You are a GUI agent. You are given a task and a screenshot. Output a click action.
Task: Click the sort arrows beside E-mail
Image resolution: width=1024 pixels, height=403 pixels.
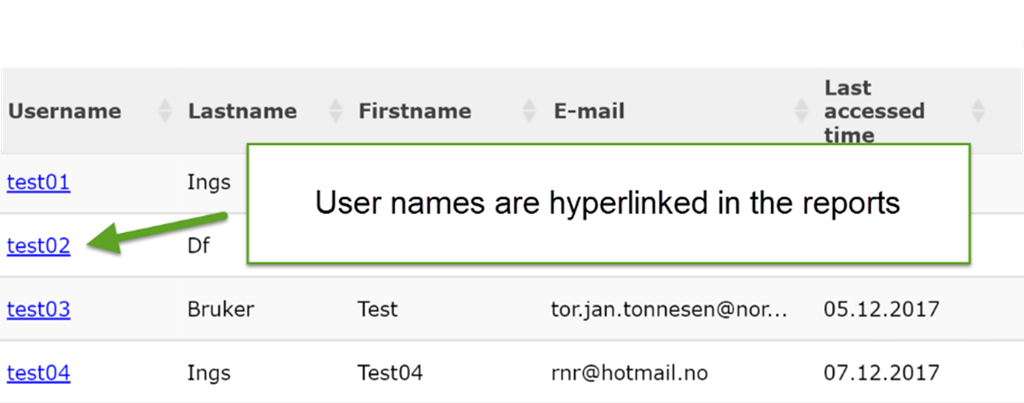point(801,112)
